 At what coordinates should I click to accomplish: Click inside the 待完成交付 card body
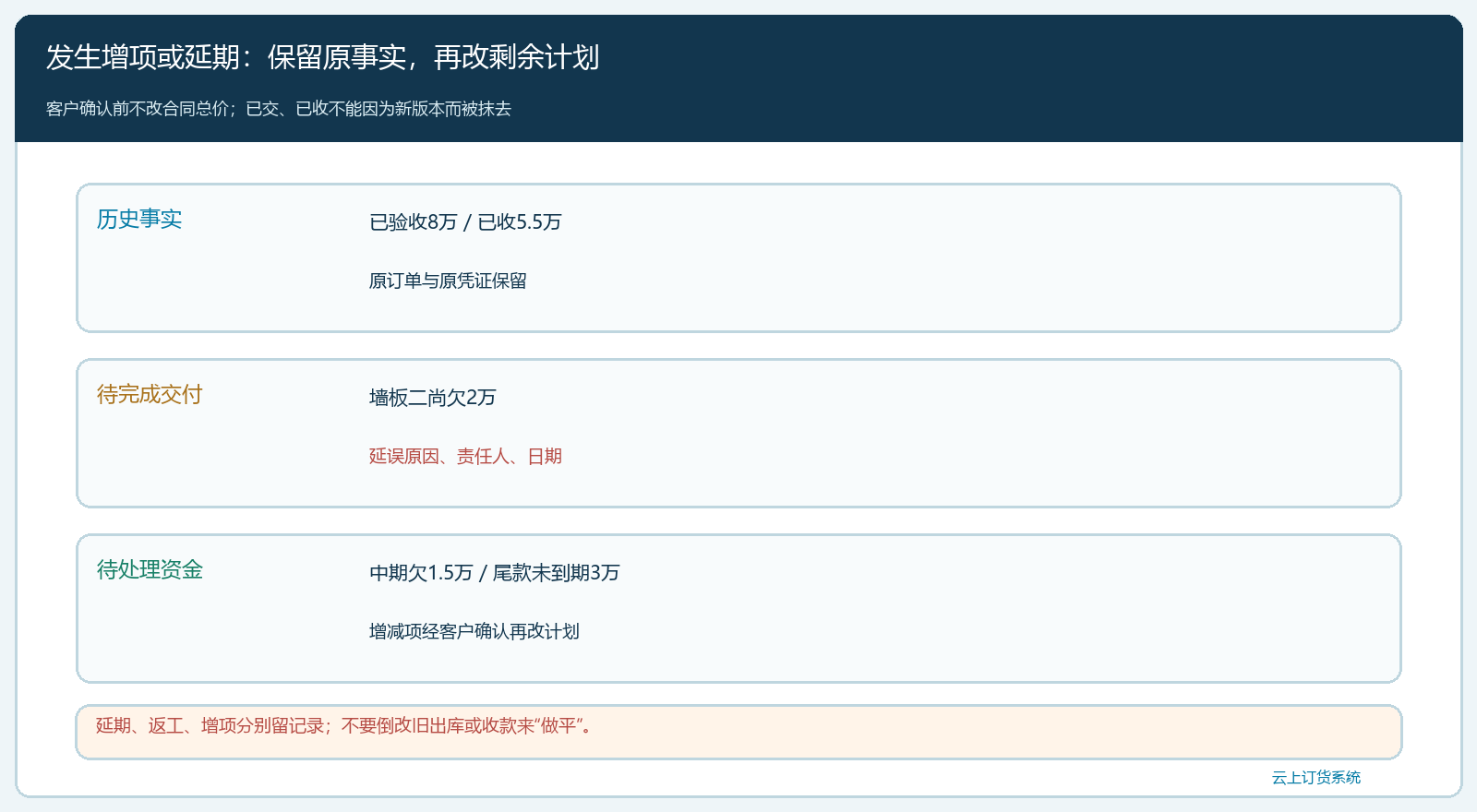[x=738, y=433]
